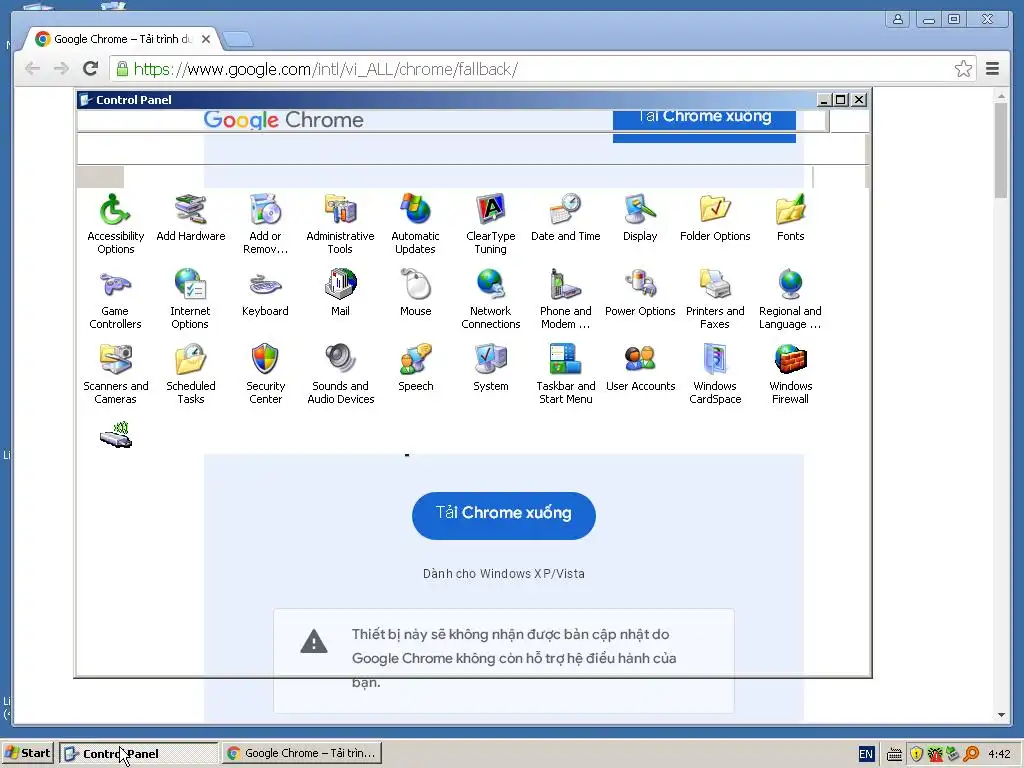
Task: Open Automatic Updates icon
Action: [x=415, y=223]
